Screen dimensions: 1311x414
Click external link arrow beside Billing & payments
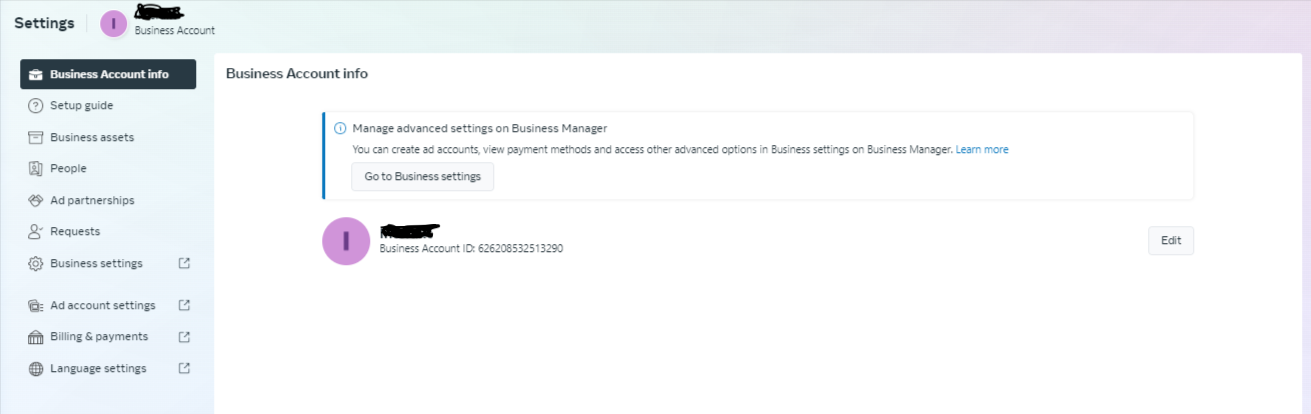[184, 337]
